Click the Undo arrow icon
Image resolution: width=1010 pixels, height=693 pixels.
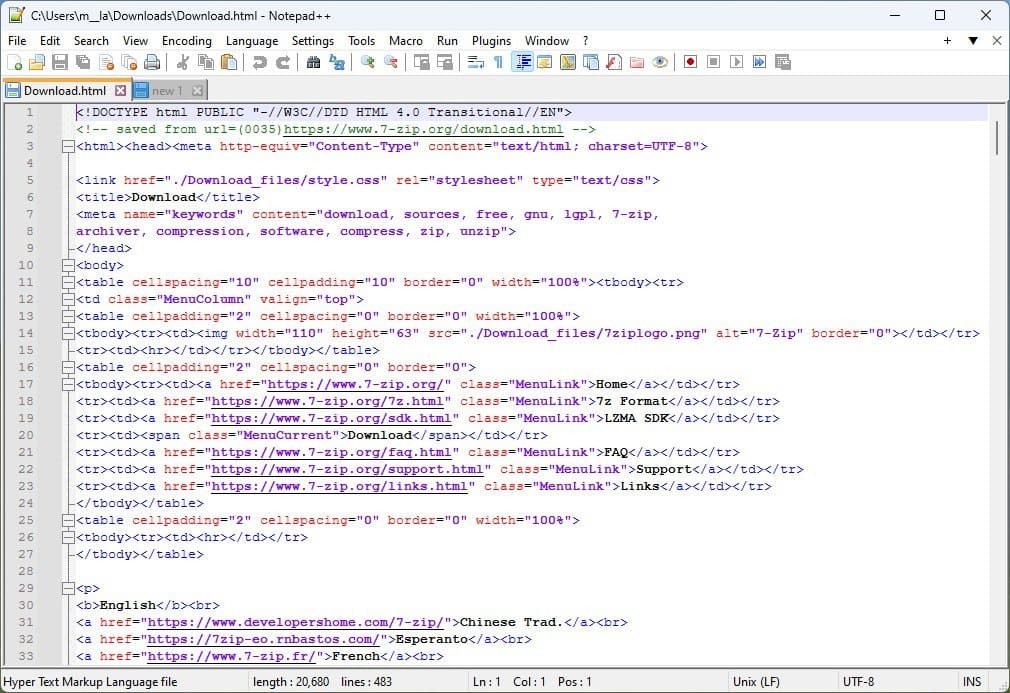click(260, 62)
